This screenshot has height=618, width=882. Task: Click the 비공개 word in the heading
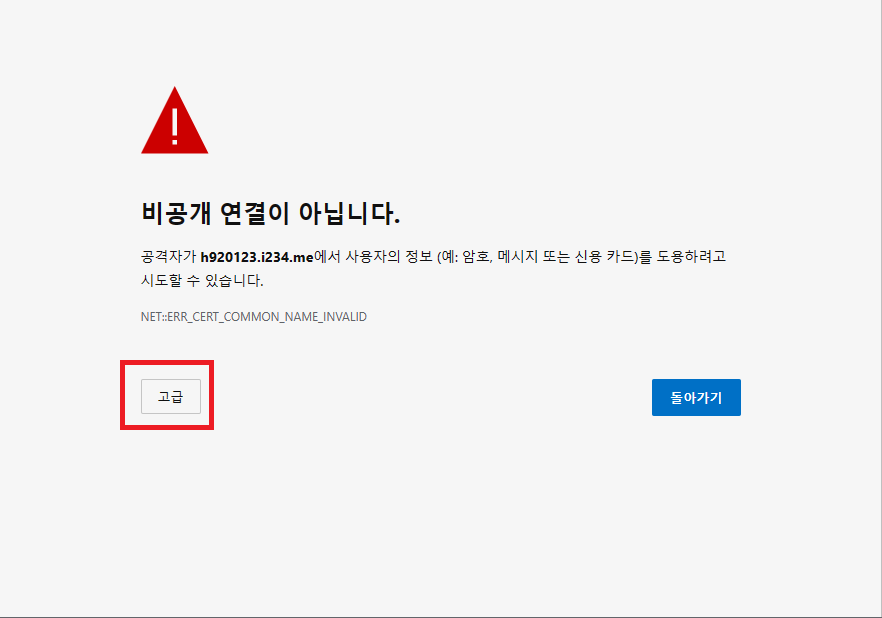176,213
